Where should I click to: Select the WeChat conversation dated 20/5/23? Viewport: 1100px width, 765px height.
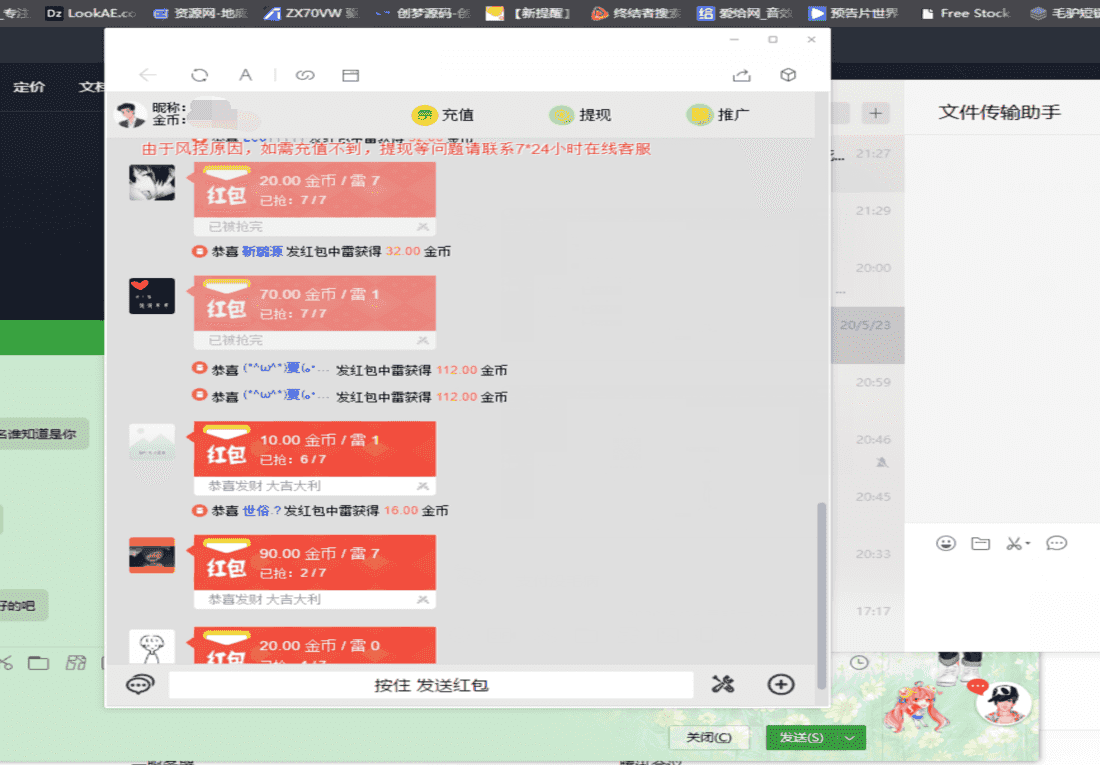click(x=867, y=335)
